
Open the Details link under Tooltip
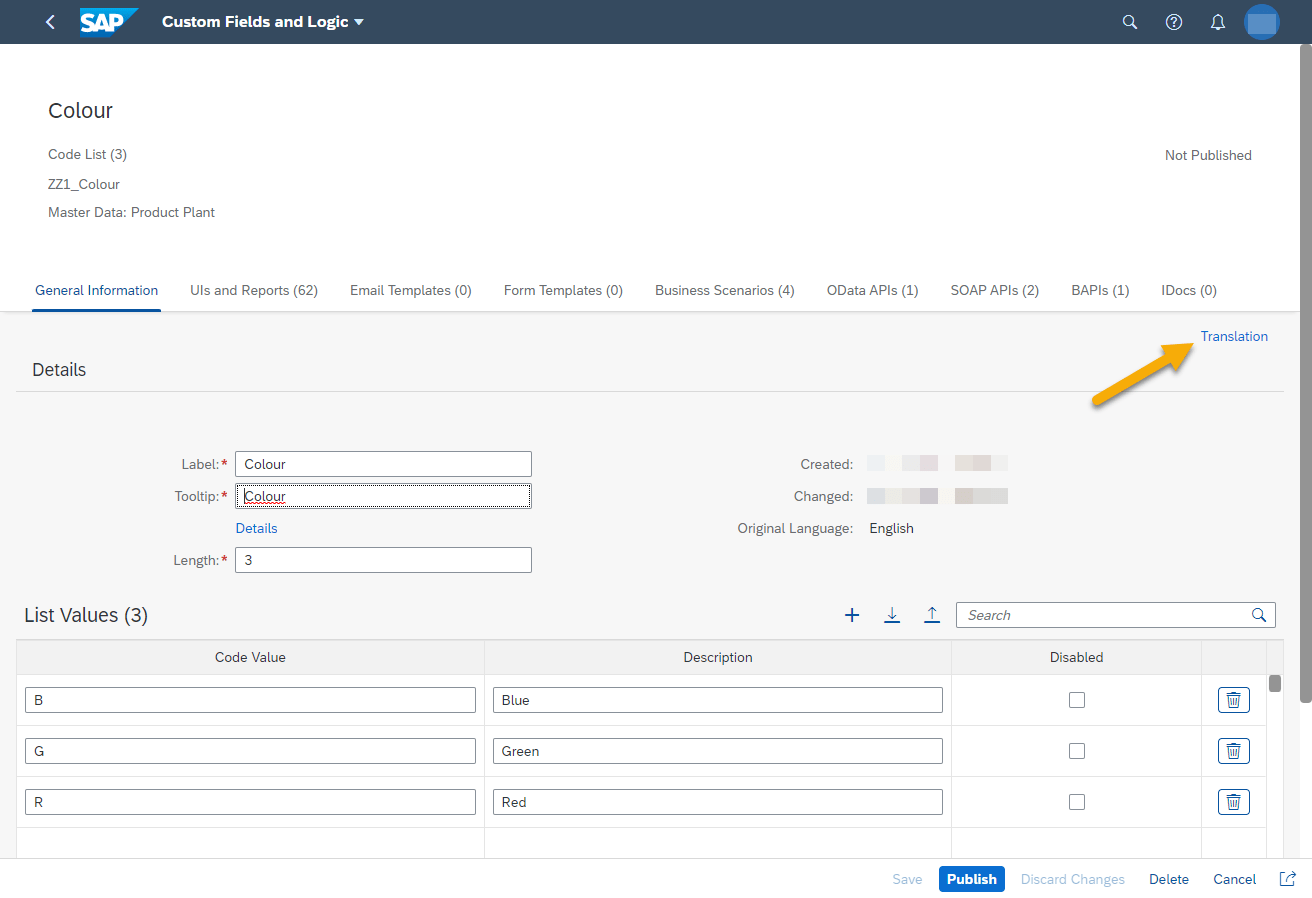coord(257,528)
